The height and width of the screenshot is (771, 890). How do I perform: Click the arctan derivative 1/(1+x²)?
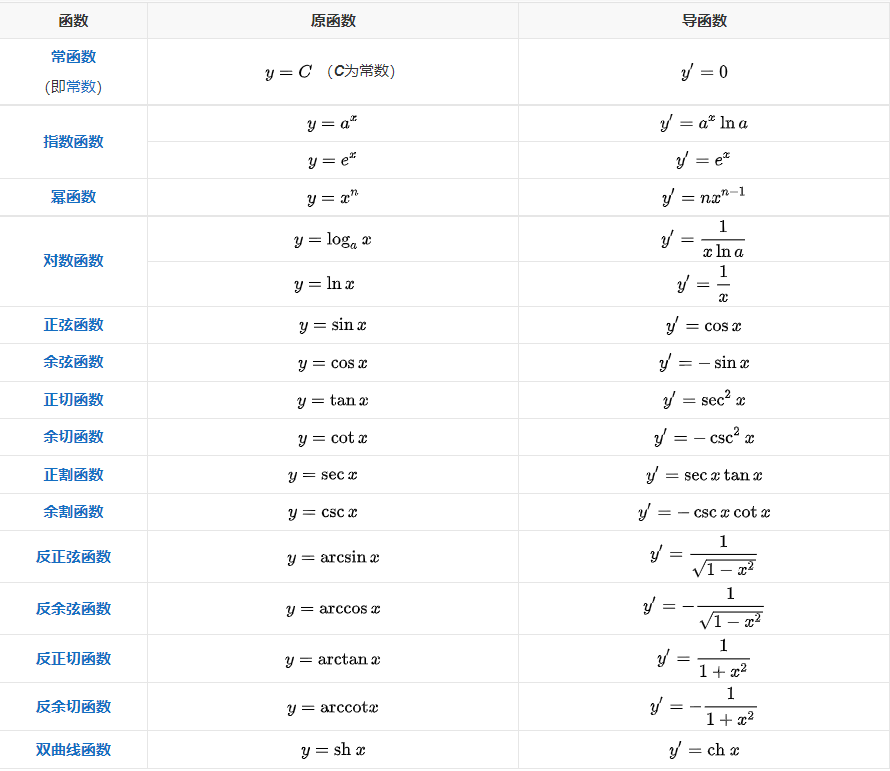pyautogui.click(x=703, y=659)
